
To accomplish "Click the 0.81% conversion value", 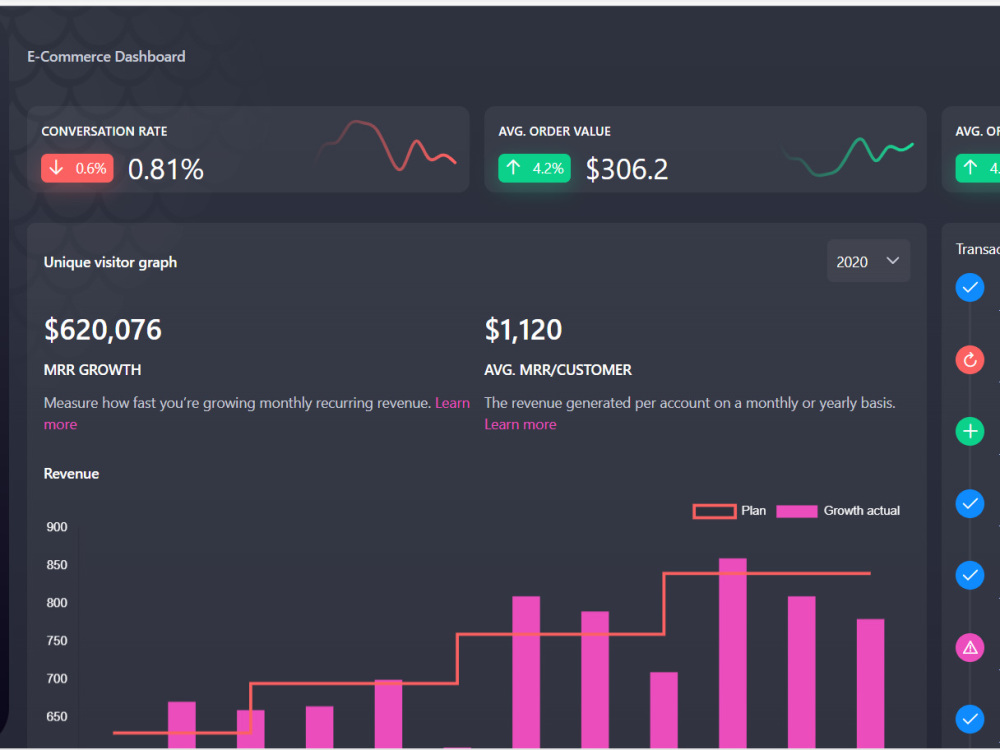I will 166,169.
